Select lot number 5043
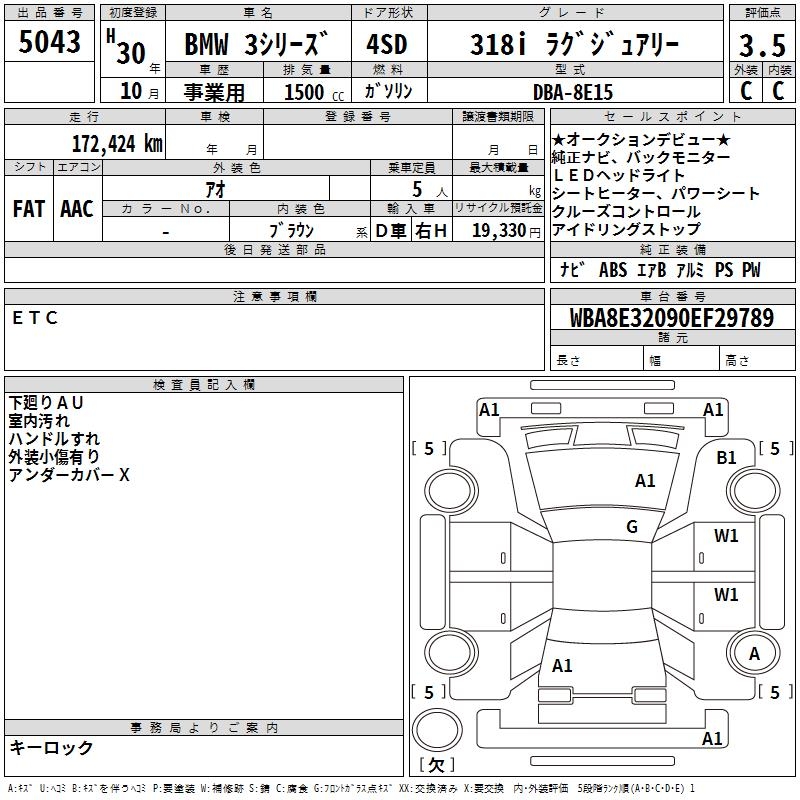Screen dimensions: 800x800 50,43
